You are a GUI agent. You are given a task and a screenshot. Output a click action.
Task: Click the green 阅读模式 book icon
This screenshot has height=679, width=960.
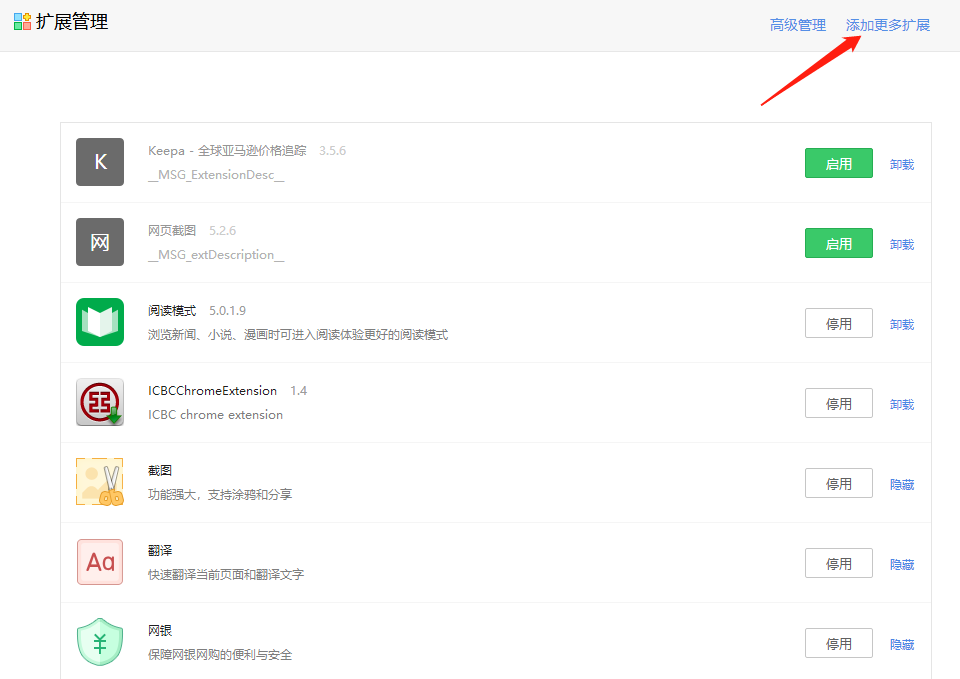tap(100, 322)
